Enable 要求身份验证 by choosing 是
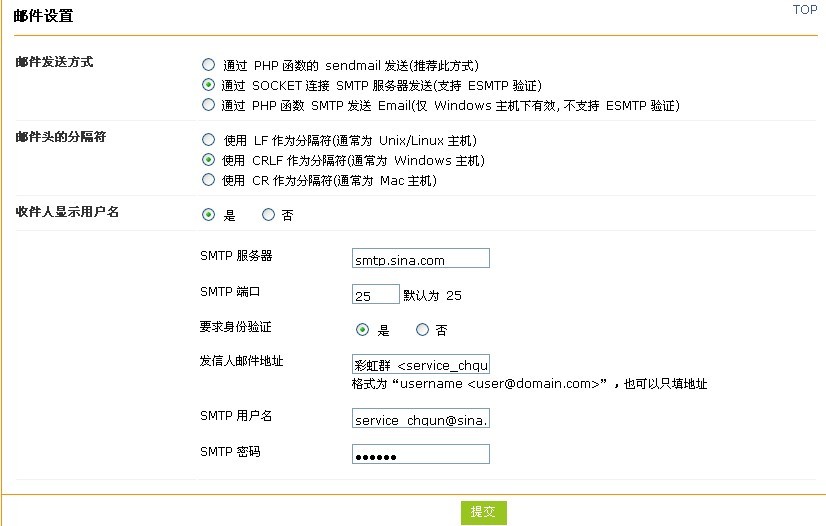Screen dimensions: 826x526 tap(362, 330)
